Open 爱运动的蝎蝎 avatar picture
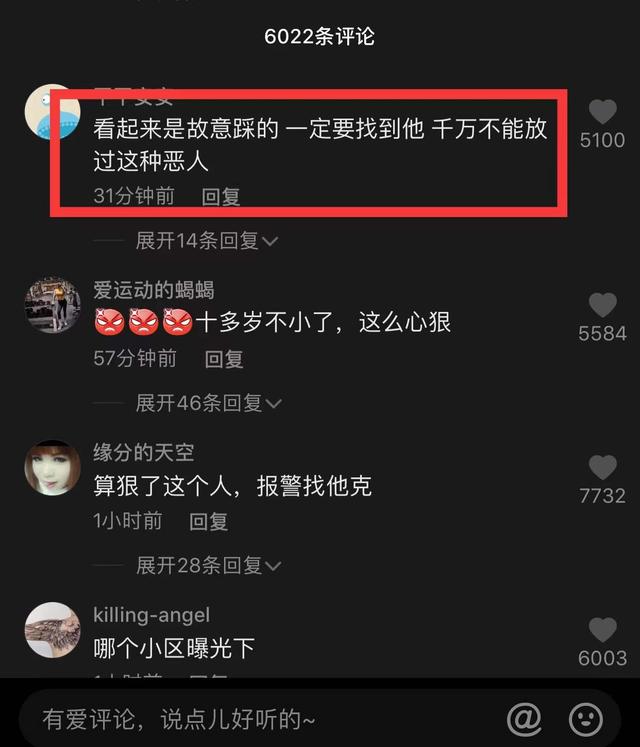Viewport: 640px width, 747px height. (x=52, y=305)
